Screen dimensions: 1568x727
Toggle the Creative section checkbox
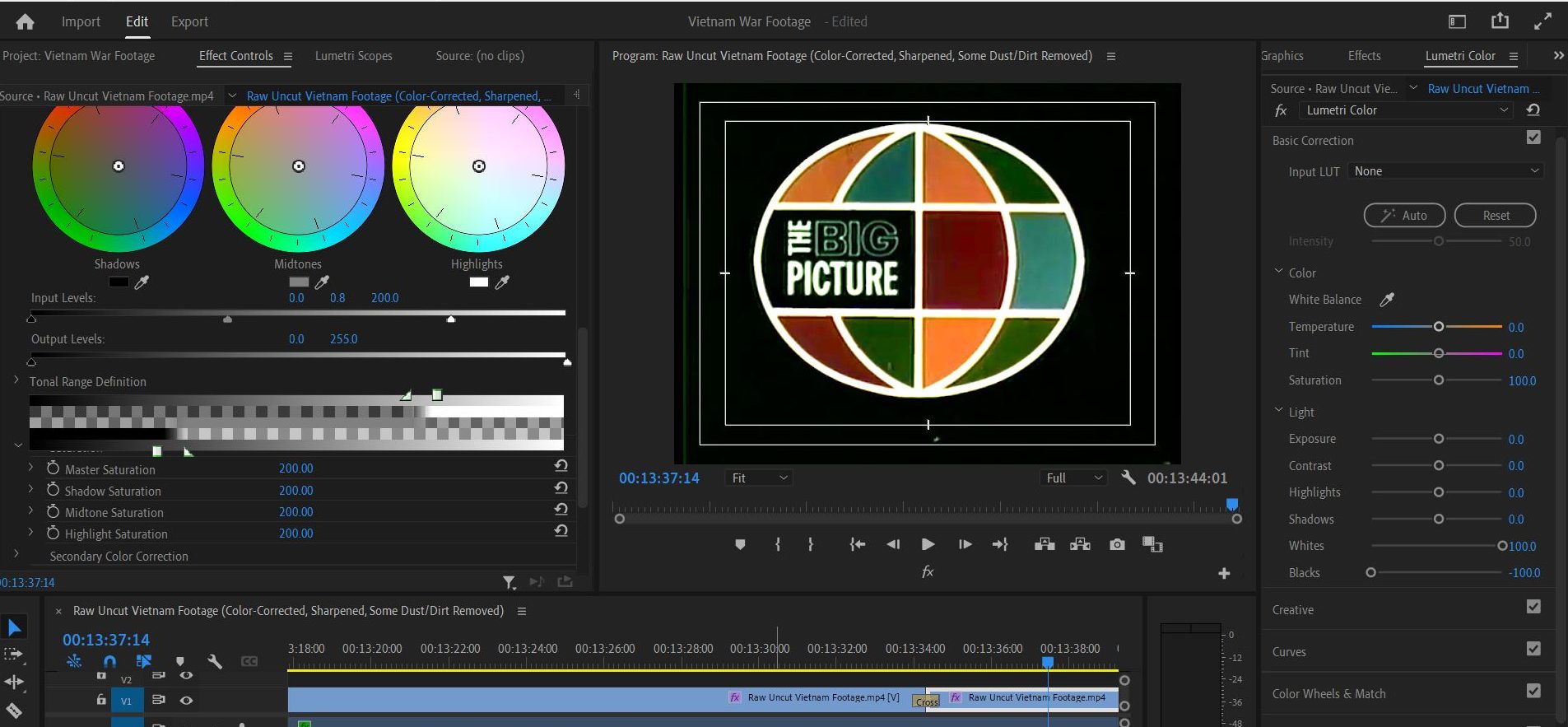coord(1533,607)
